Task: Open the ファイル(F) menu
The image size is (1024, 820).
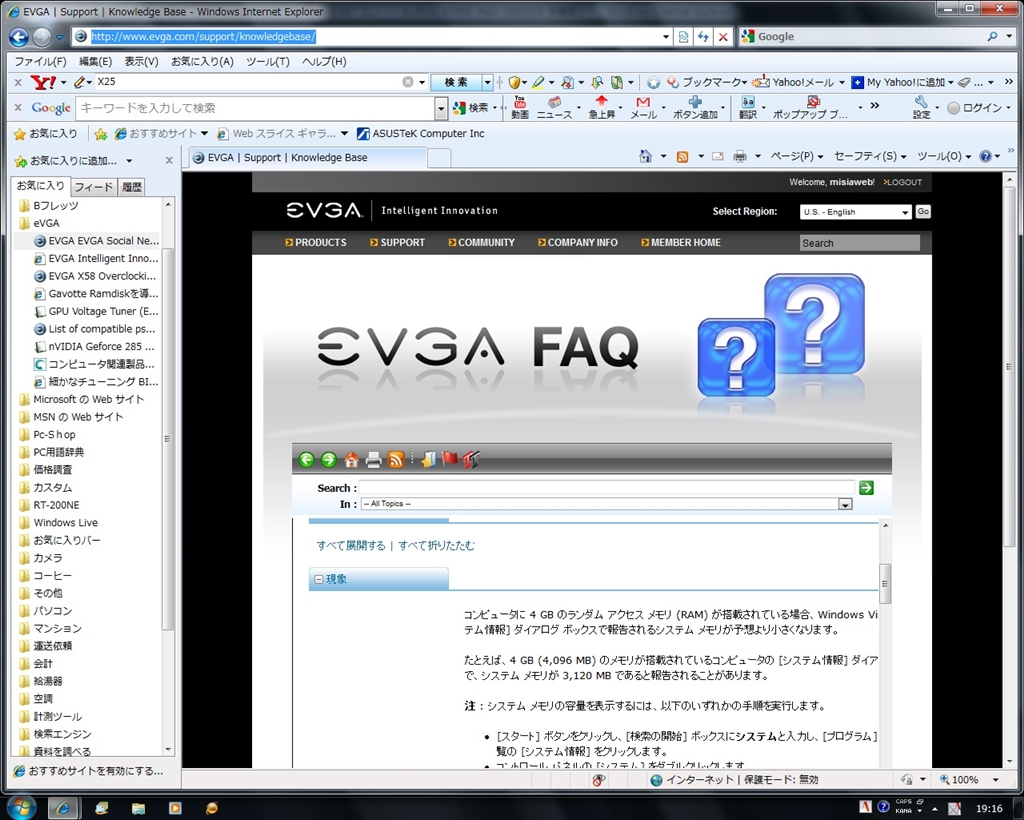Action: [x=40, y=61]
